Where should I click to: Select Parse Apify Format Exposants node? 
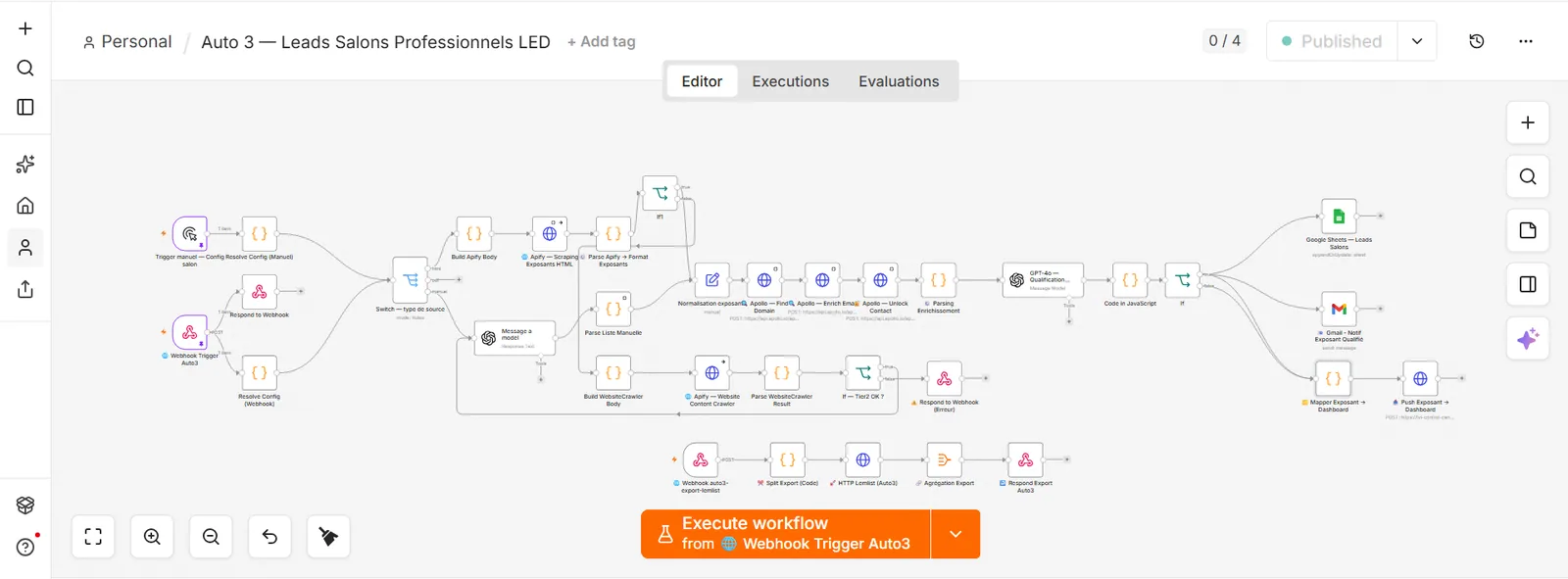click(x=613, y=234)
